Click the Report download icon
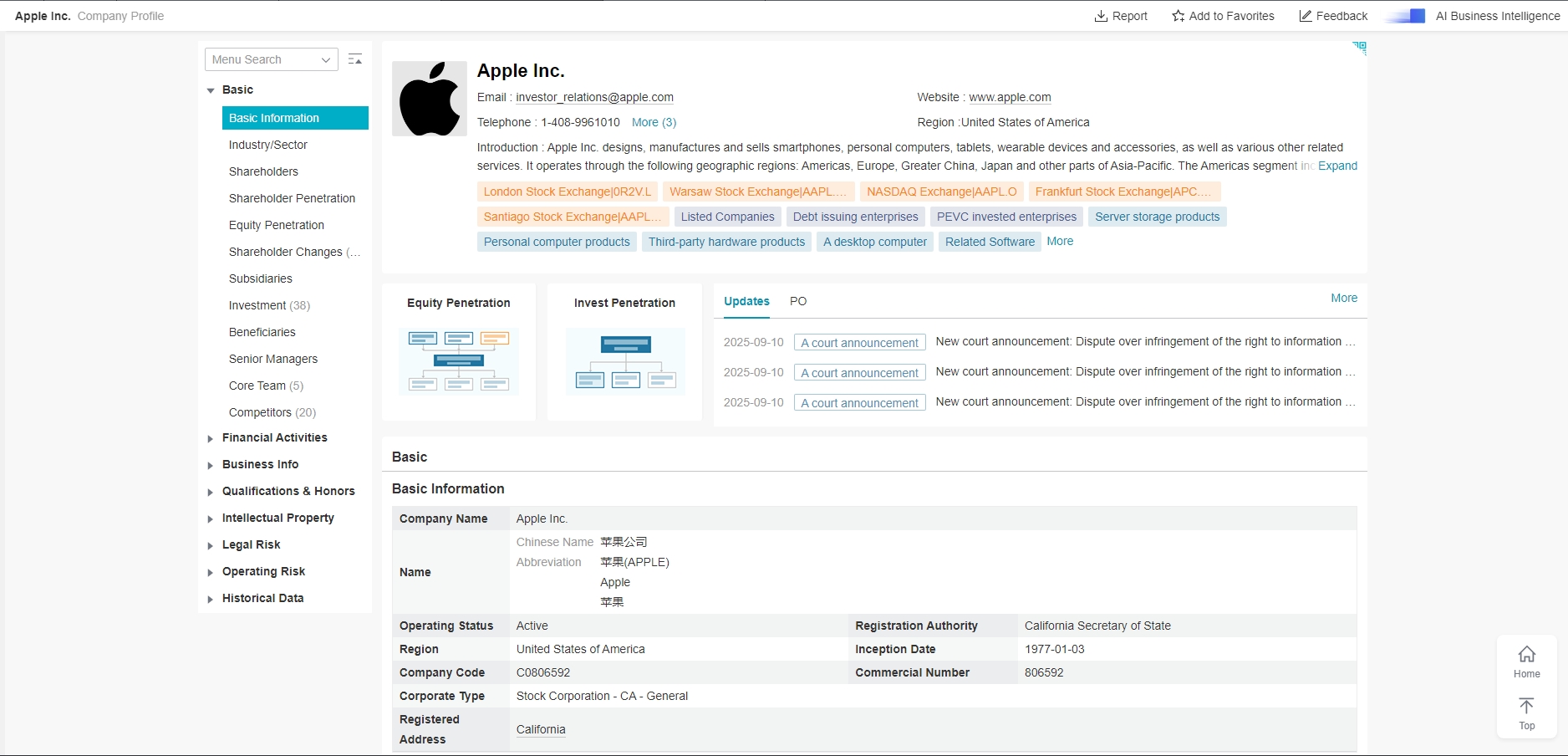This screenshot has width=1568, height=756. click(x=1101, y=16)
